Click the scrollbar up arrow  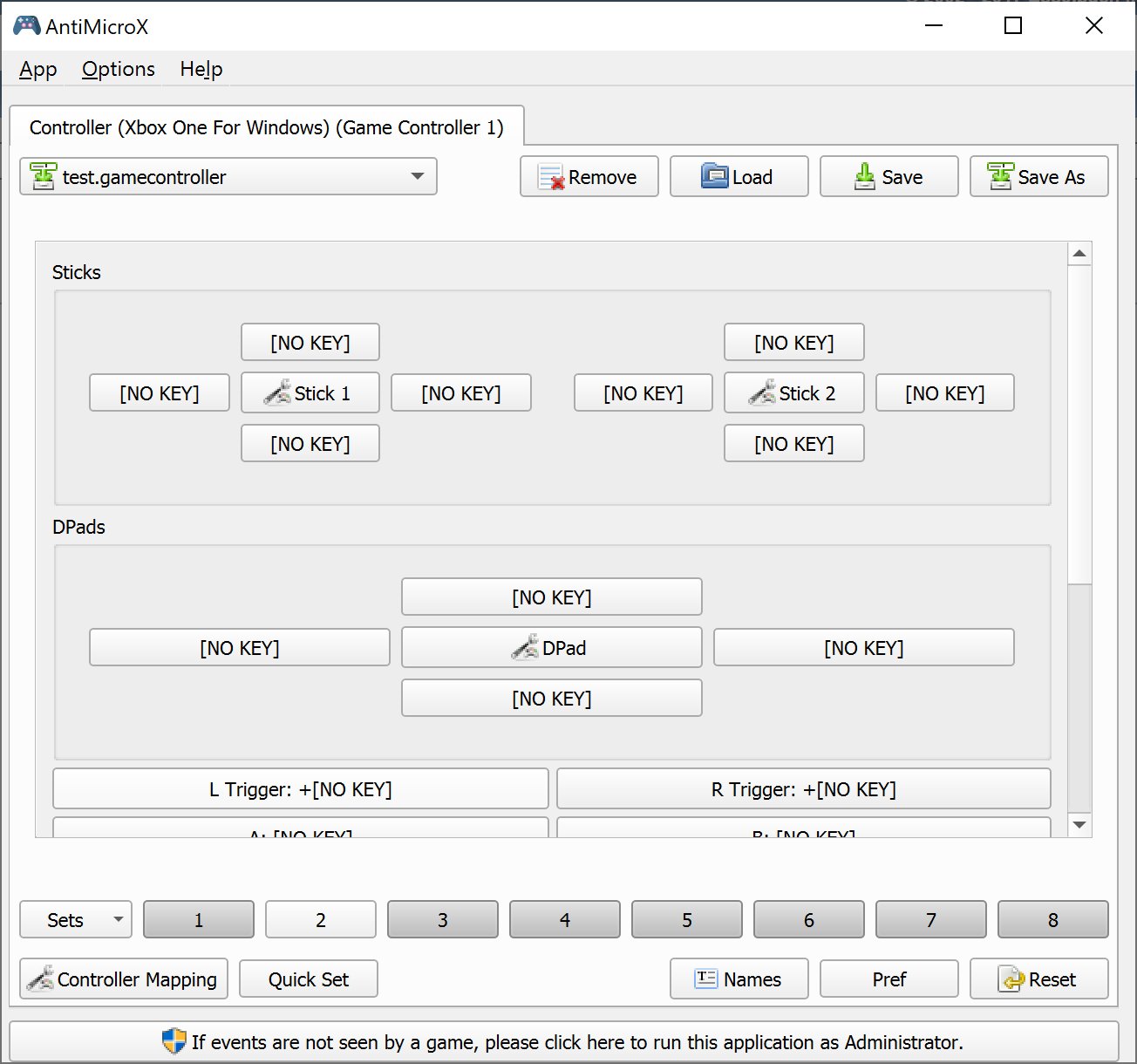pyautogui.click(x=1079, y=254)
